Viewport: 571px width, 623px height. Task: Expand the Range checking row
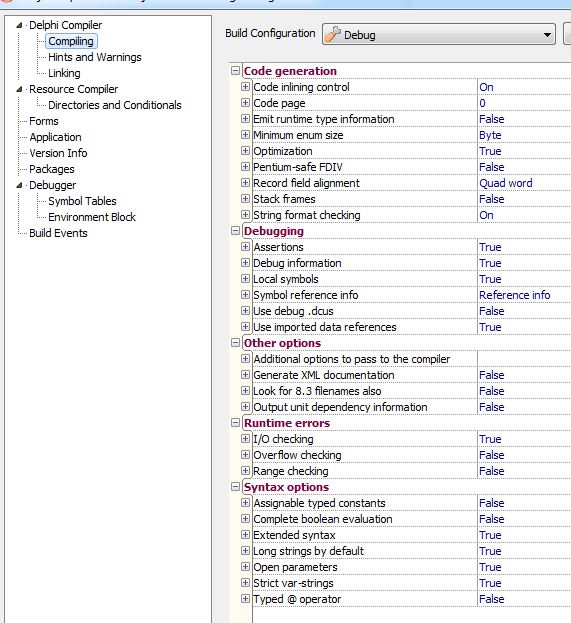(x=246, y=471)
